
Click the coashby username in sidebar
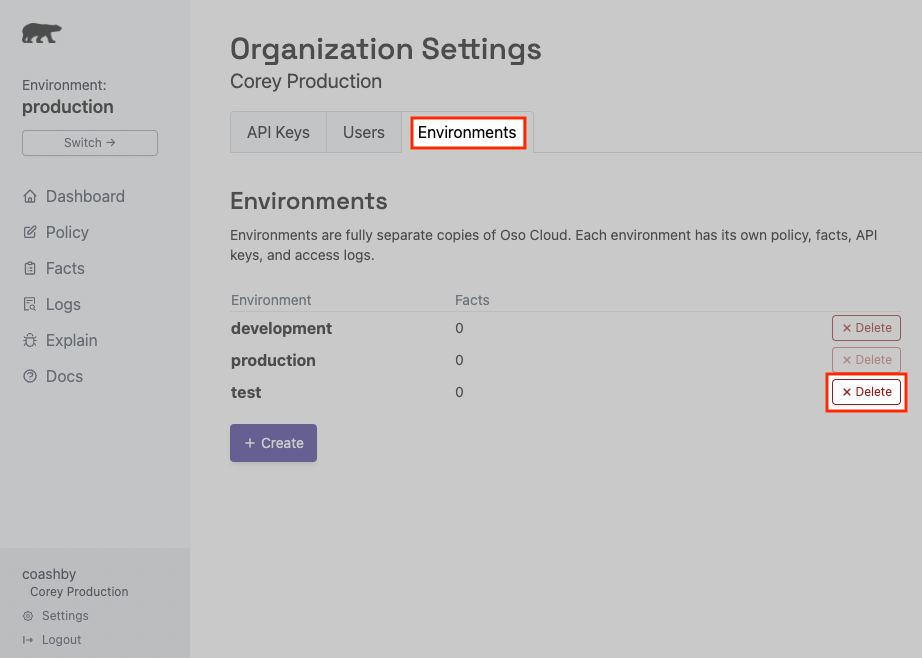coord(49,574)
